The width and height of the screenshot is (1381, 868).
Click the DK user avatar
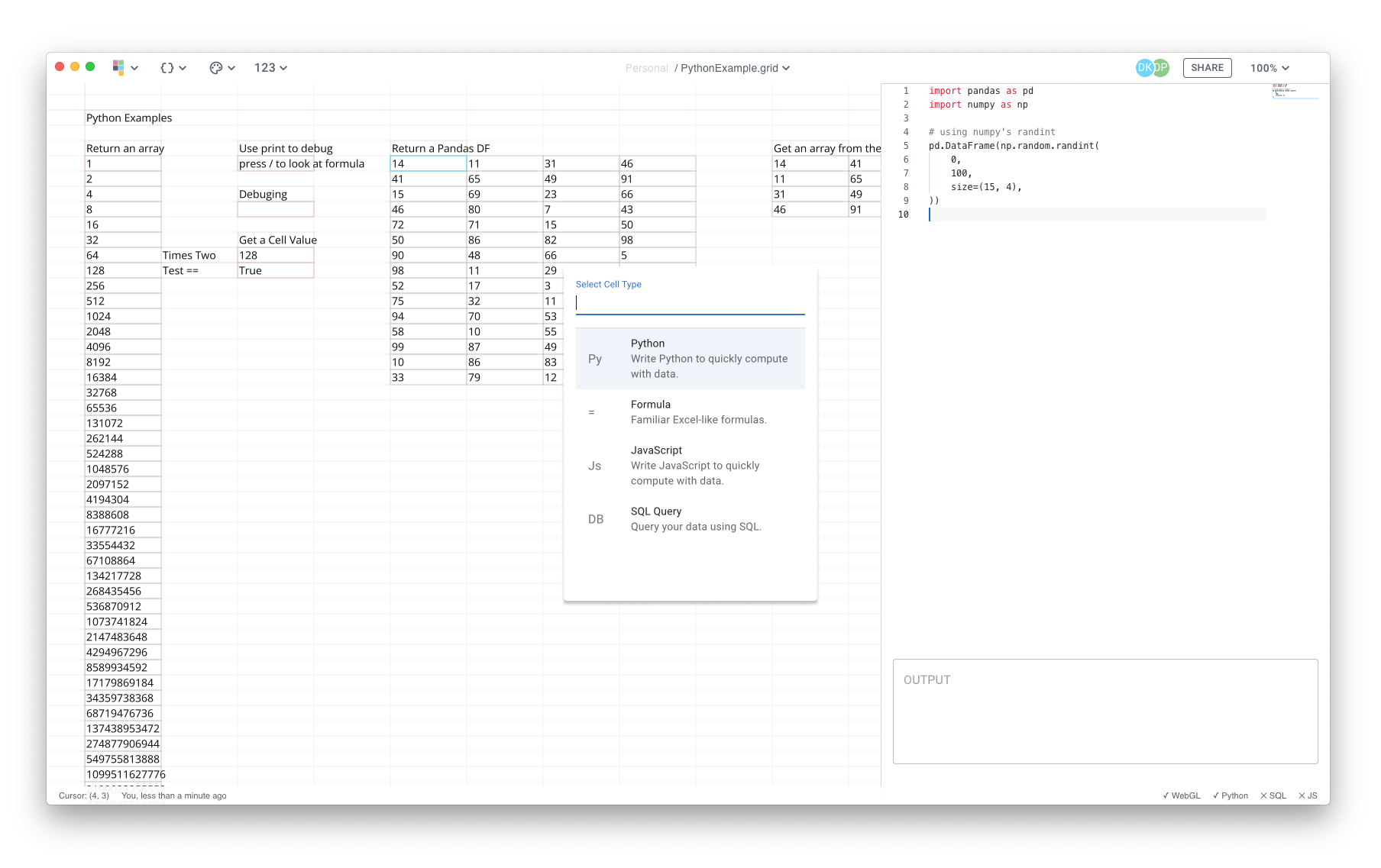[1143, 68]
